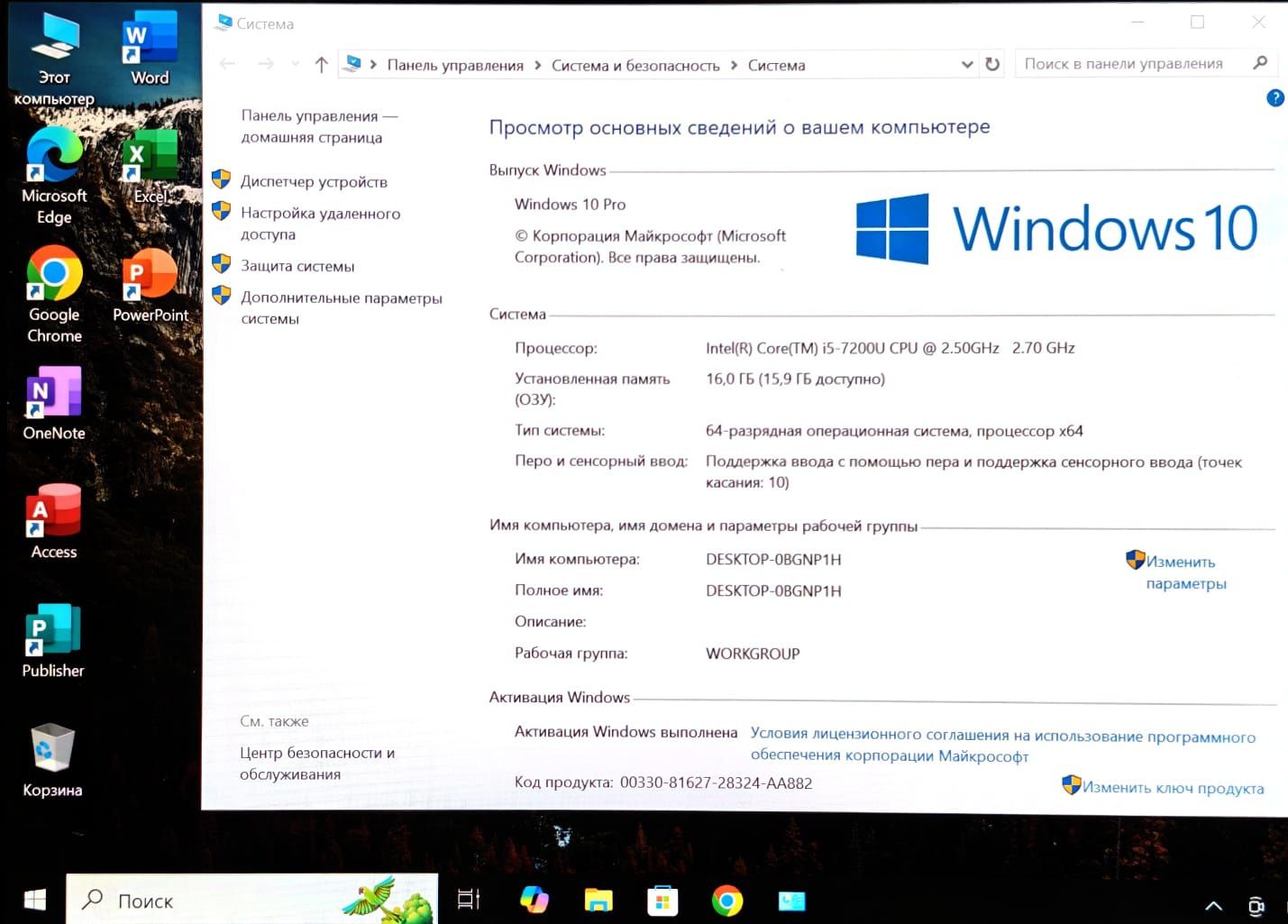1288x924 pixels.
Task: Click the Windows Start button
Action: tap(34, 900)
